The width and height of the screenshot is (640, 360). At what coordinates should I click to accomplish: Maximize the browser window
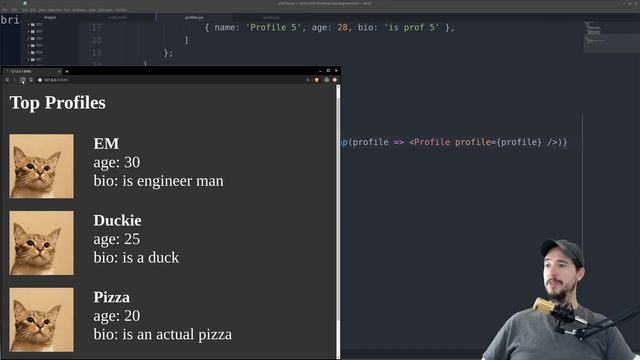click(x=328, y=71)
